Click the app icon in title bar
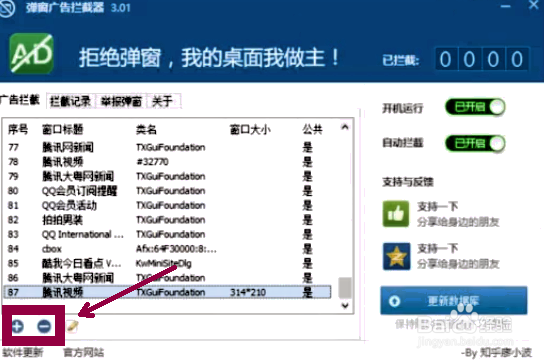This screenshot has width=544, height=361. click(7, 8)
